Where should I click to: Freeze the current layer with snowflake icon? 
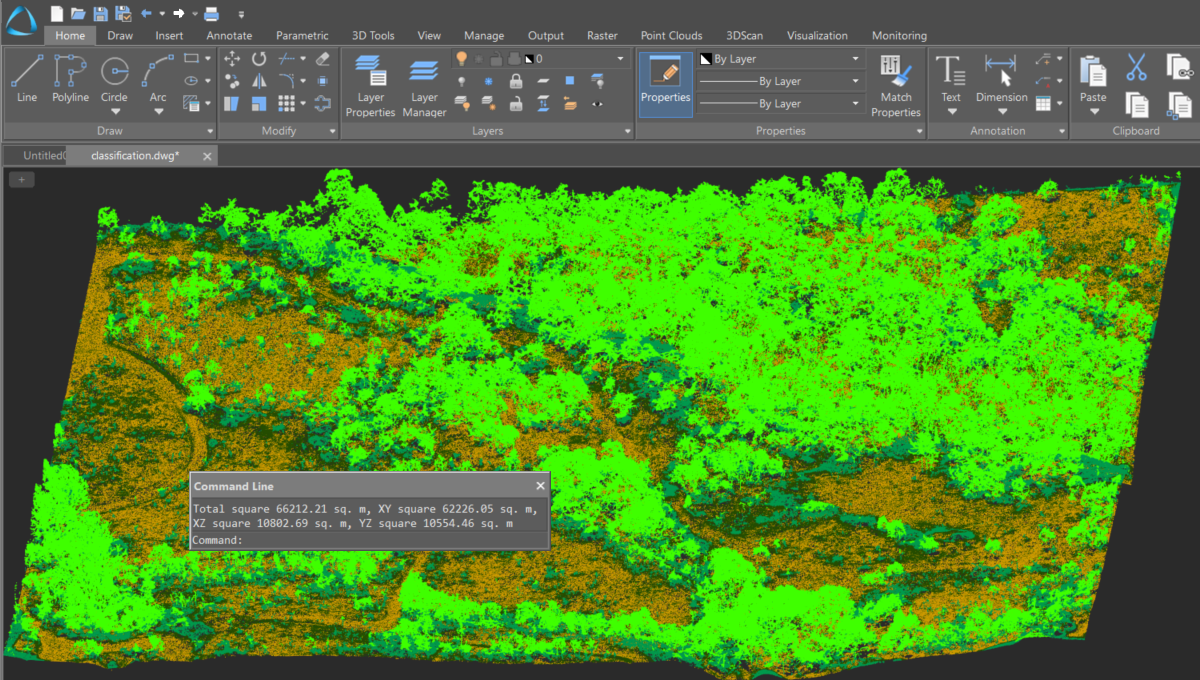(x=478, y=58)
